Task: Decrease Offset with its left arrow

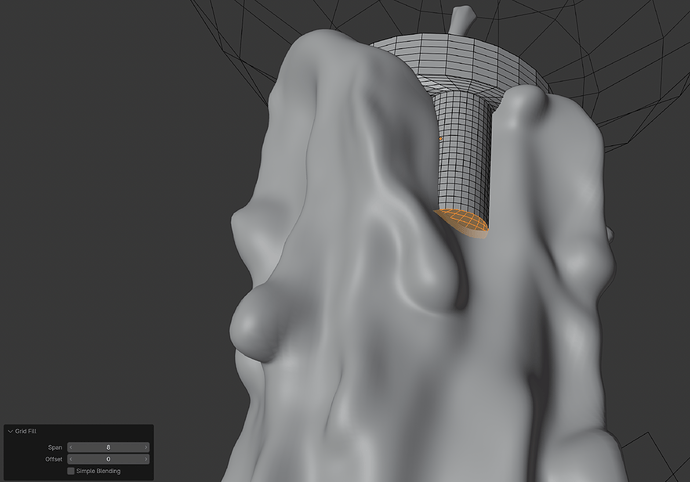Action: 71,459
